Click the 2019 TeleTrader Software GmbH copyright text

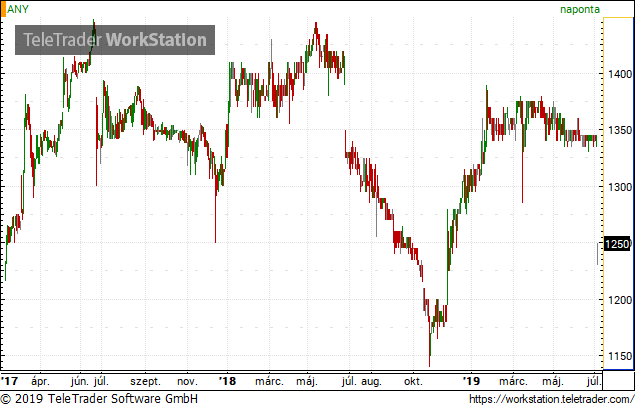click(99, 399)
